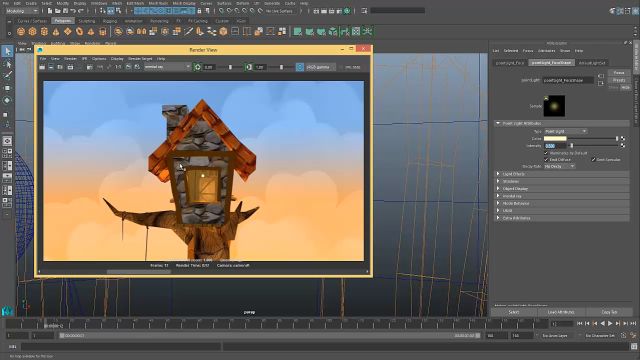Choose the Select tool arrow in toolbox
The height and width of the screenshot is (360, 640).
pyautogui.click(x=7, y=51)
